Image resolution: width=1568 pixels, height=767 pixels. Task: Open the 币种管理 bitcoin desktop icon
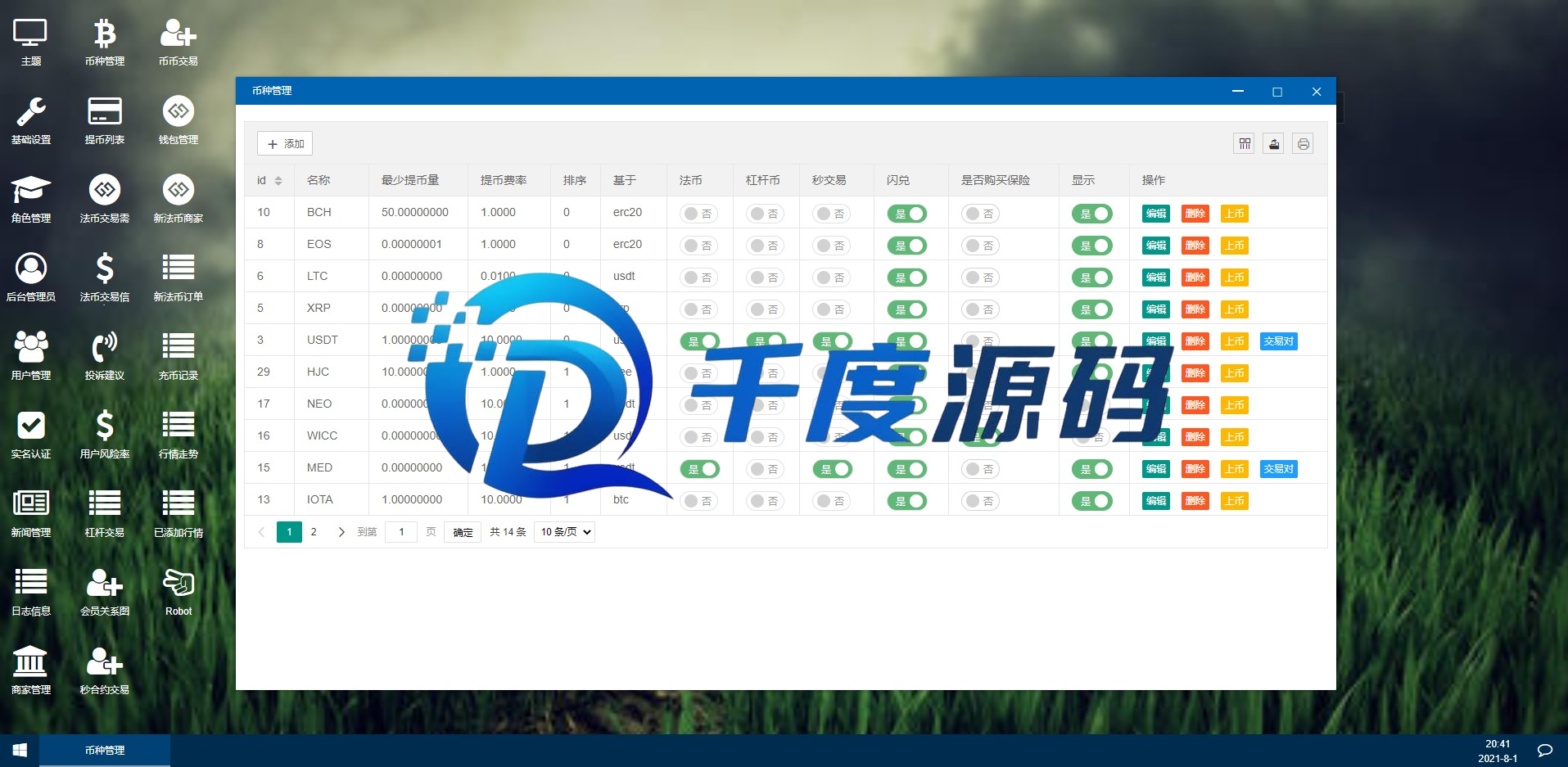[x=105, y=43]
